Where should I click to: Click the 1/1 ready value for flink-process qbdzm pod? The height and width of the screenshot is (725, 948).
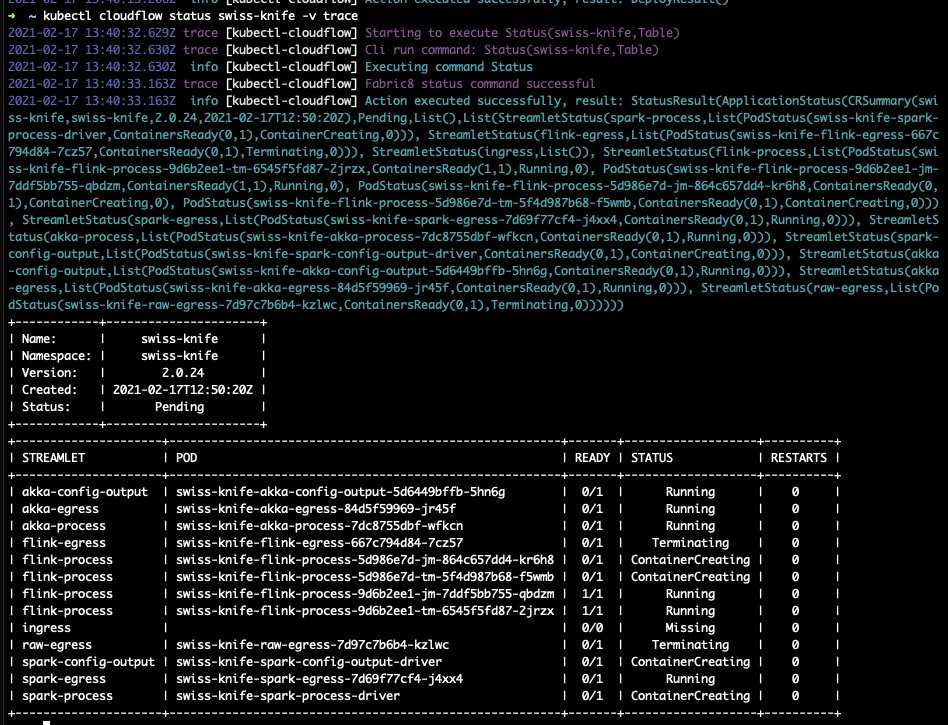click(594, 593)
